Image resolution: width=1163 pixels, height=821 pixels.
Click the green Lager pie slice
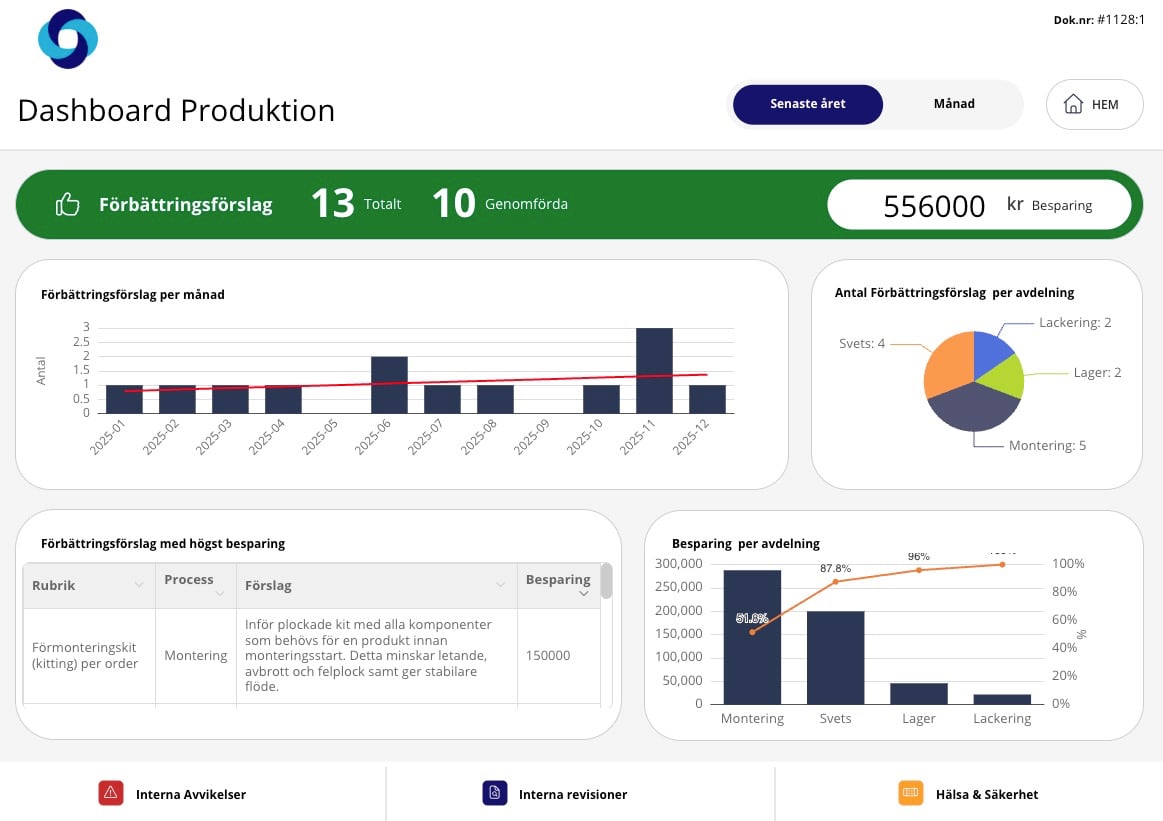tap(1004, 376)
